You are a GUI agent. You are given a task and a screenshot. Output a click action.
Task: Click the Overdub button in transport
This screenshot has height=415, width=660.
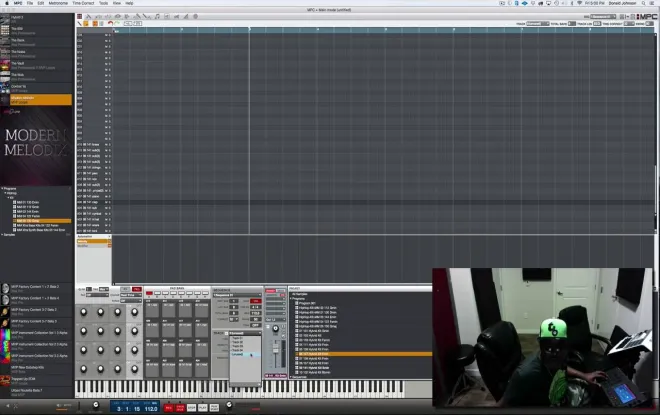pyautogui.click(x=180, y=407)
